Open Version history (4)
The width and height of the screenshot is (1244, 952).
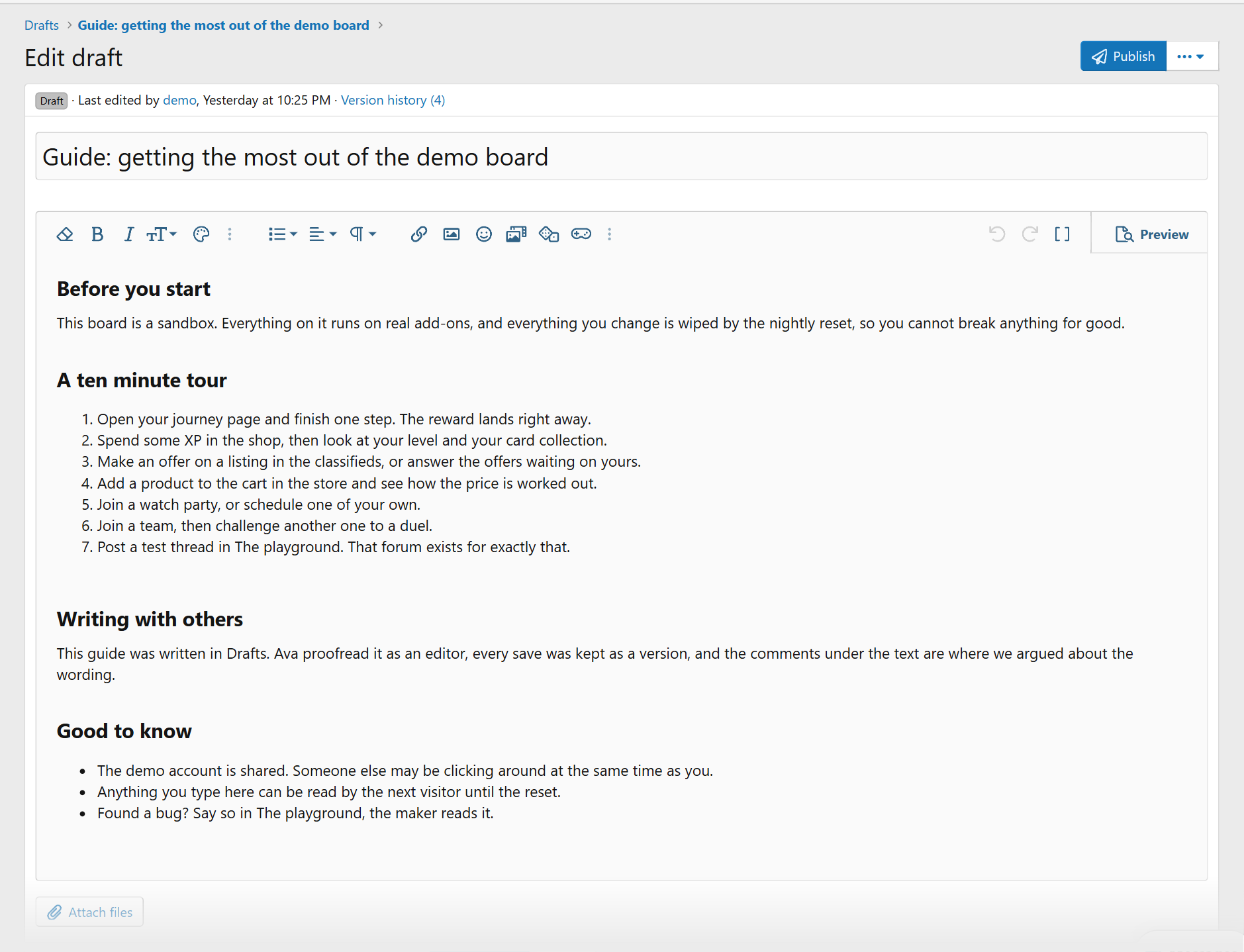(x=393, y=101)
